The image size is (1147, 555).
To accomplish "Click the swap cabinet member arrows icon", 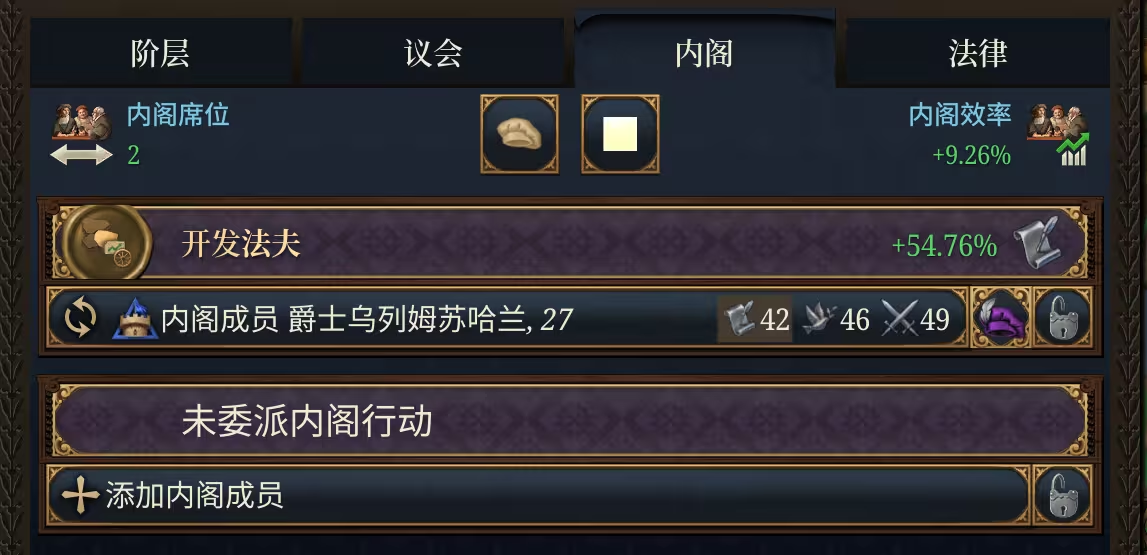I will click(80, 319).
